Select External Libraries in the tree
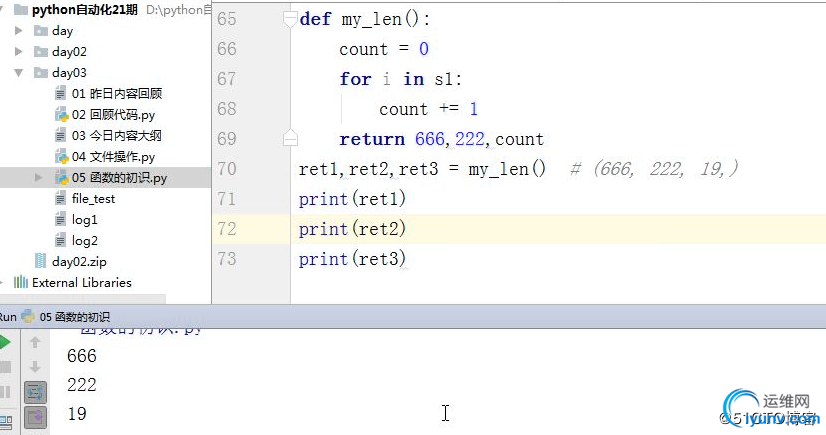 point(82,283)
